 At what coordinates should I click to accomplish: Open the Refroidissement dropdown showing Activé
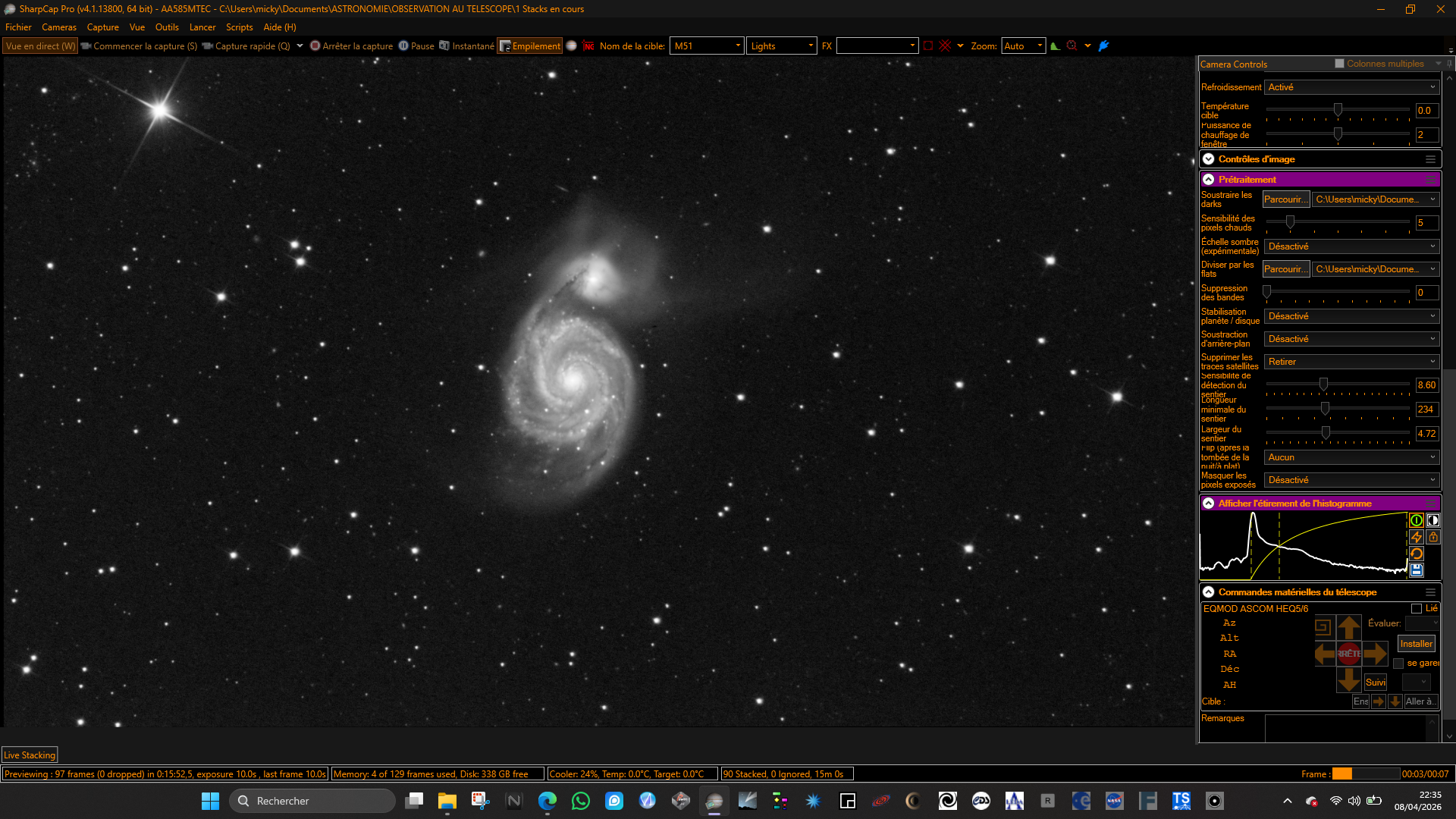click(x=1351, y=87)
